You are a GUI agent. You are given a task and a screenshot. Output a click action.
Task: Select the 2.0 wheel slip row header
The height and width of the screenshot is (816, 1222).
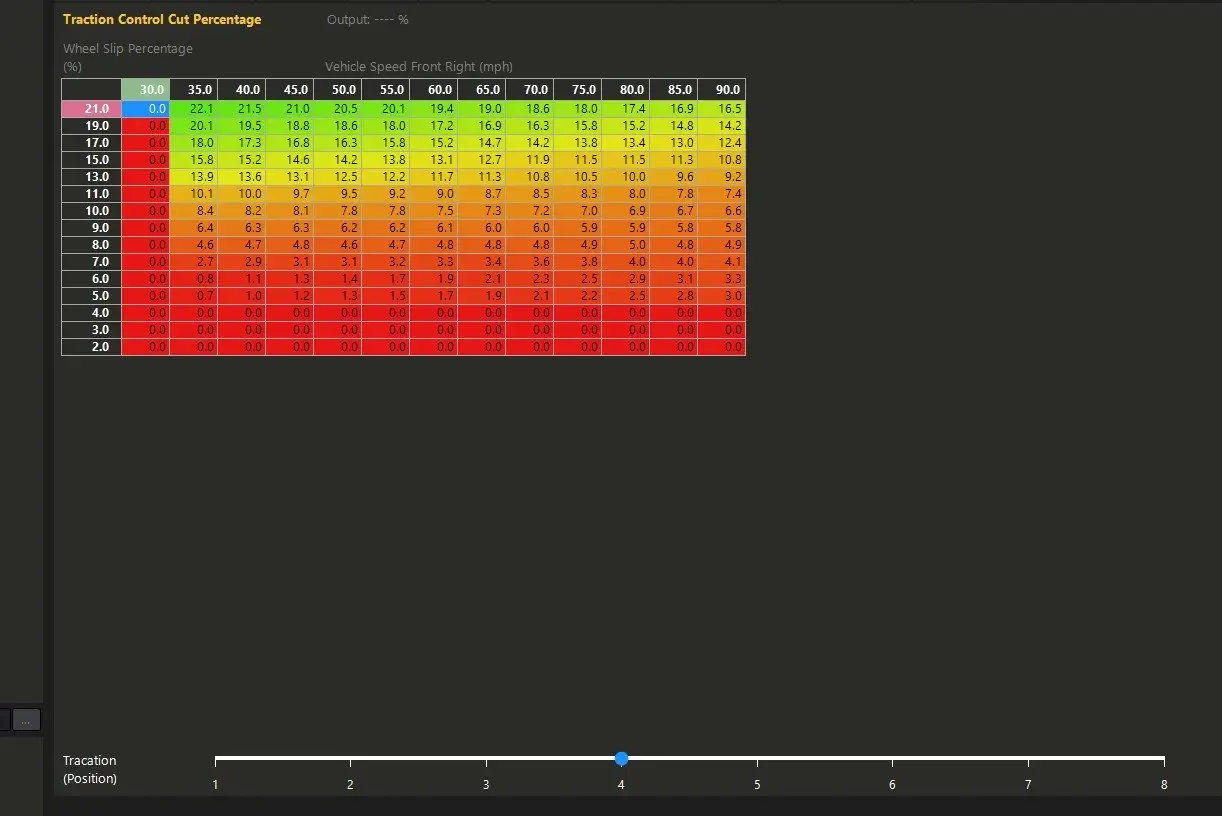pos(92,347)
